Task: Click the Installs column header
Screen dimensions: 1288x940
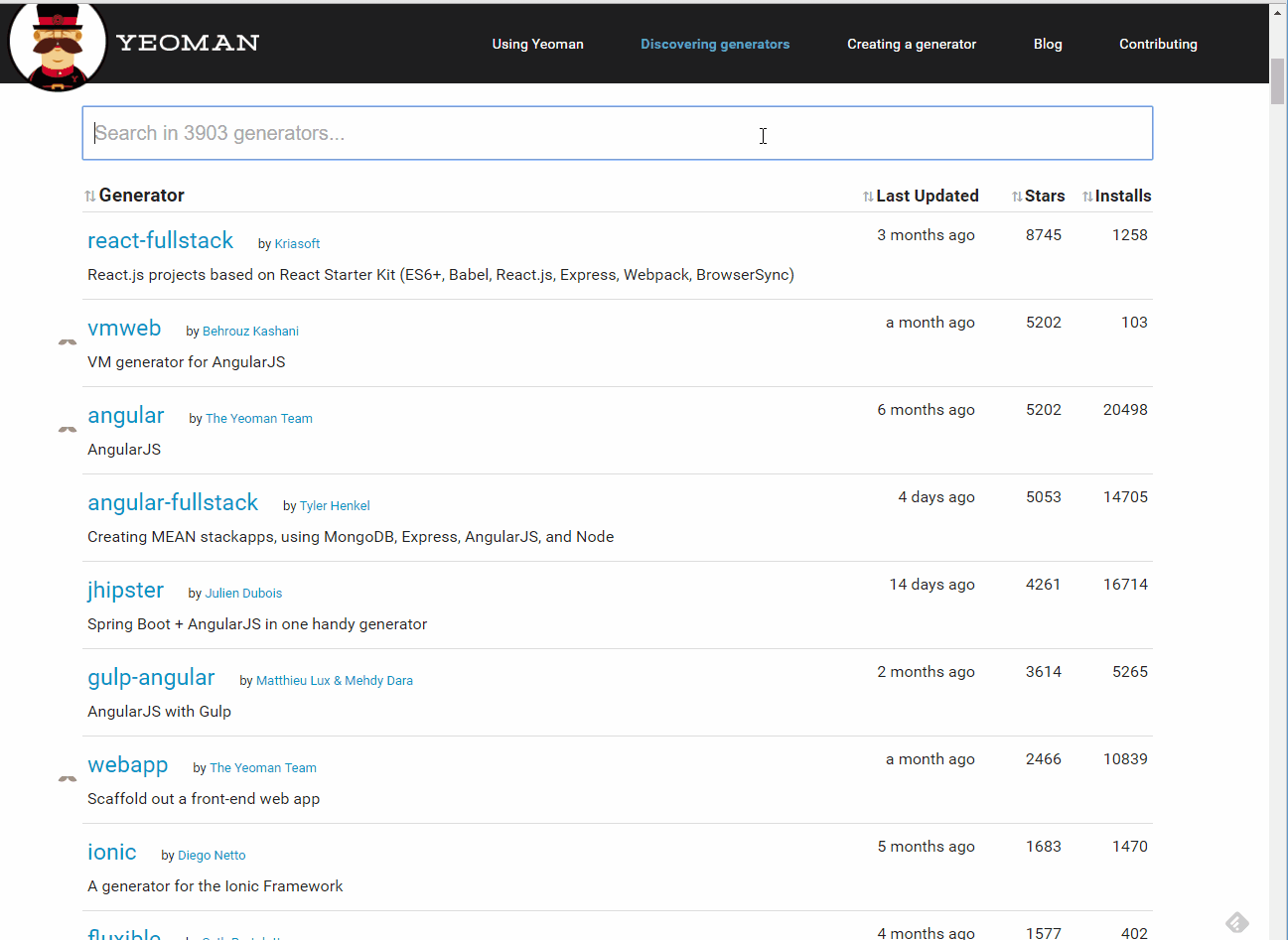Action: click(x=1123, y=196)
